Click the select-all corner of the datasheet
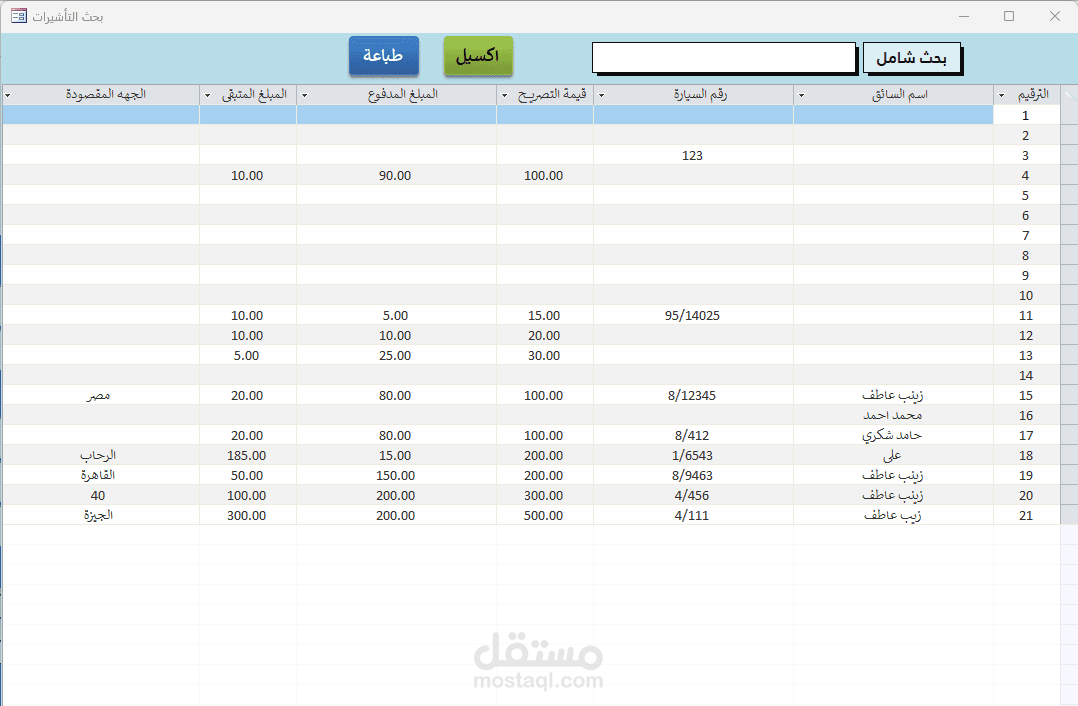Viewport: 1078px width, 706px height. [1069, 95]
